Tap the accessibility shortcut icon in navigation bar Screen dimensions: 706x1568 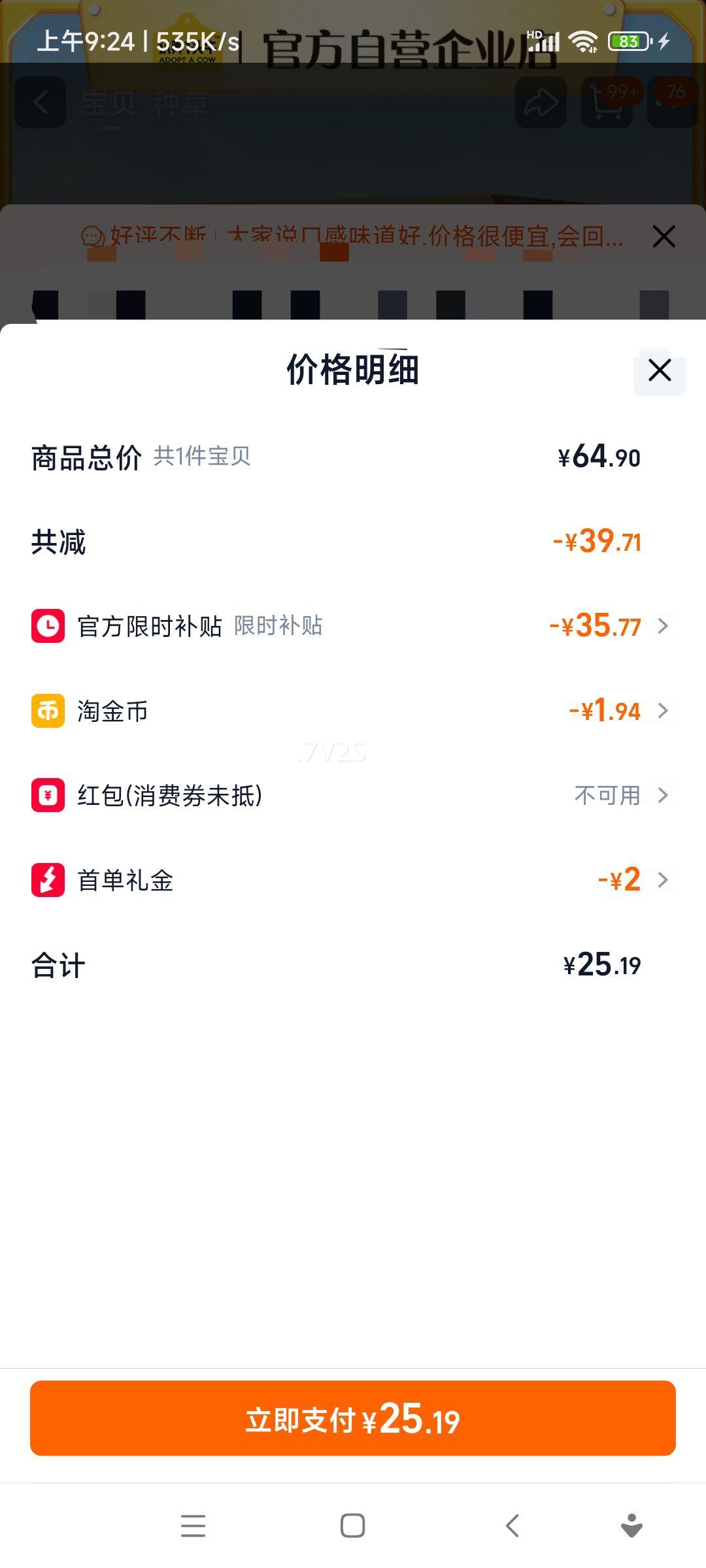pos(631,1526)
